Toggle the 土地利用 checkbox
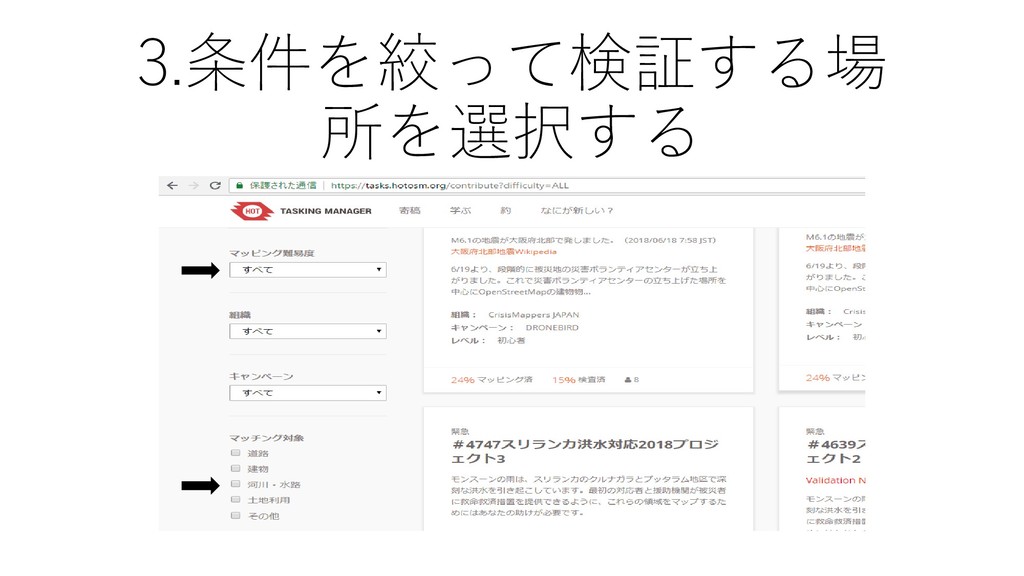 tap(235, 500)
